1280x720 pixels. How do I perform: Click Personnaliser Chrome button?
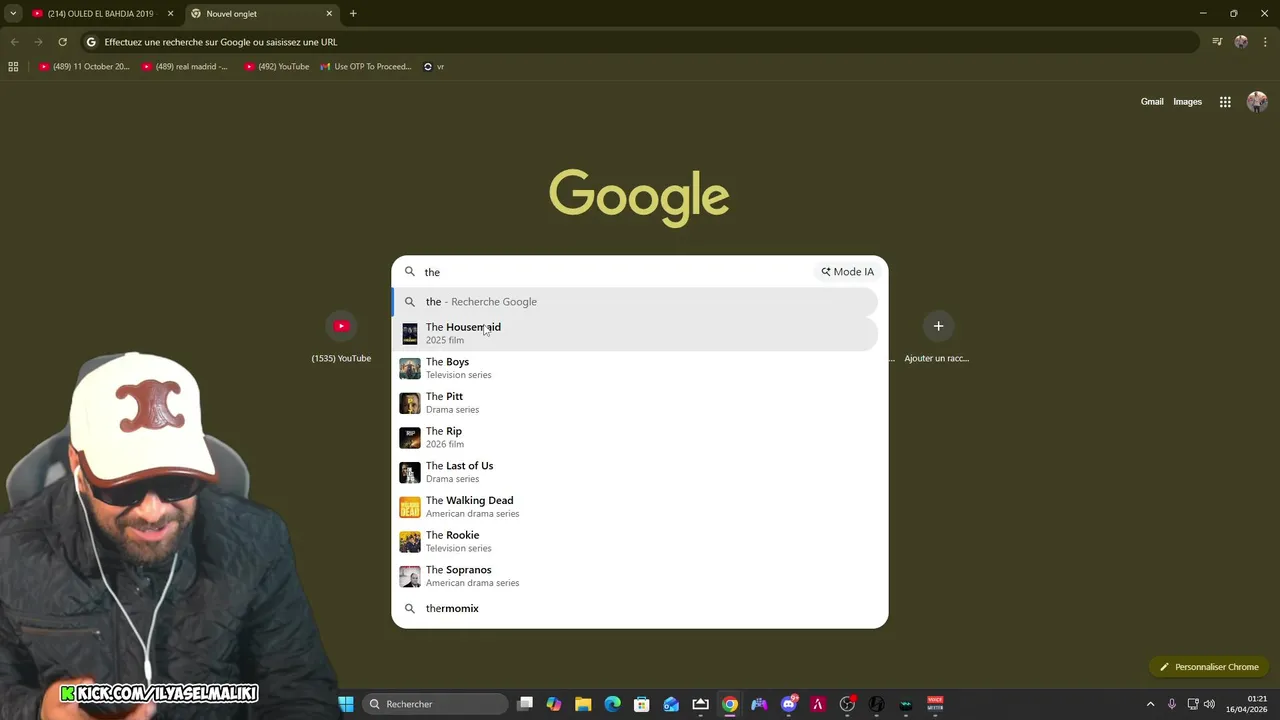pyautogui.click(x=1209, y=667)
